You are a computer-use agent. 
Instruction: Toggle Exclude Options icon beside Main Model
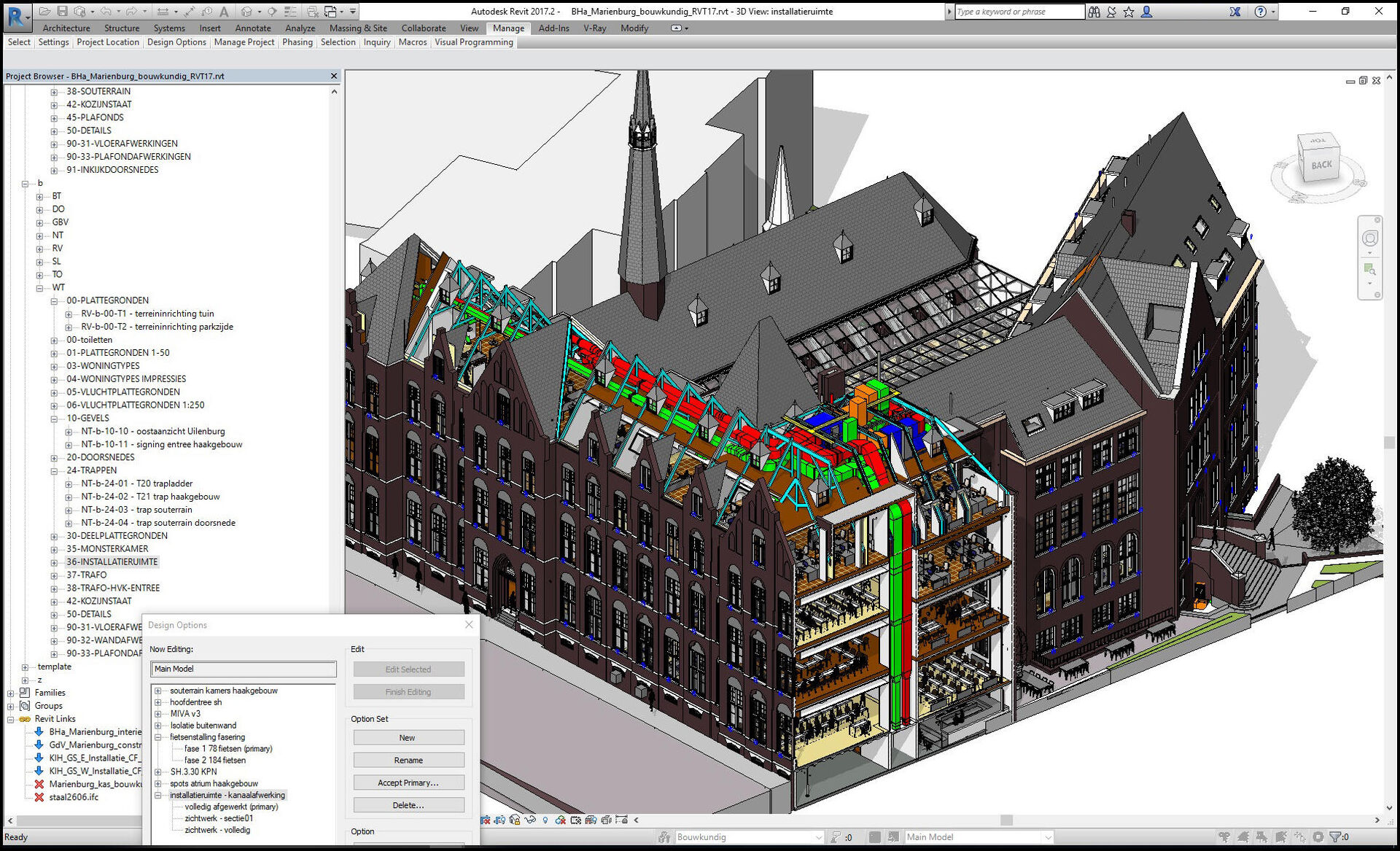click(x=893, y=837)
